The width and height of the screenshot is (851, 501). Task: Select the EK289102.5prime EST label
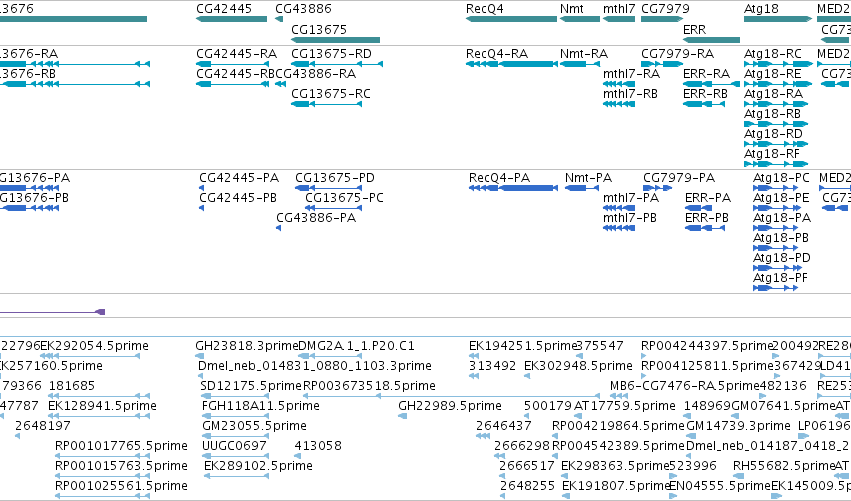[x=258, y=466]
